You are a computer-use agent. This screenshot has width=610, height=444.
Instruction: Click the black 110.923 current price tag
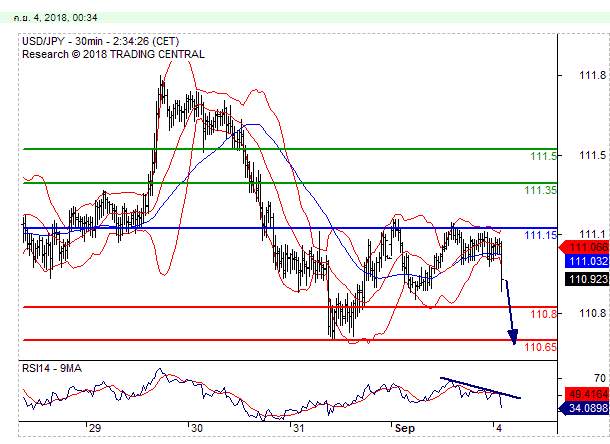pyautogui.click(x=587, y=279)
